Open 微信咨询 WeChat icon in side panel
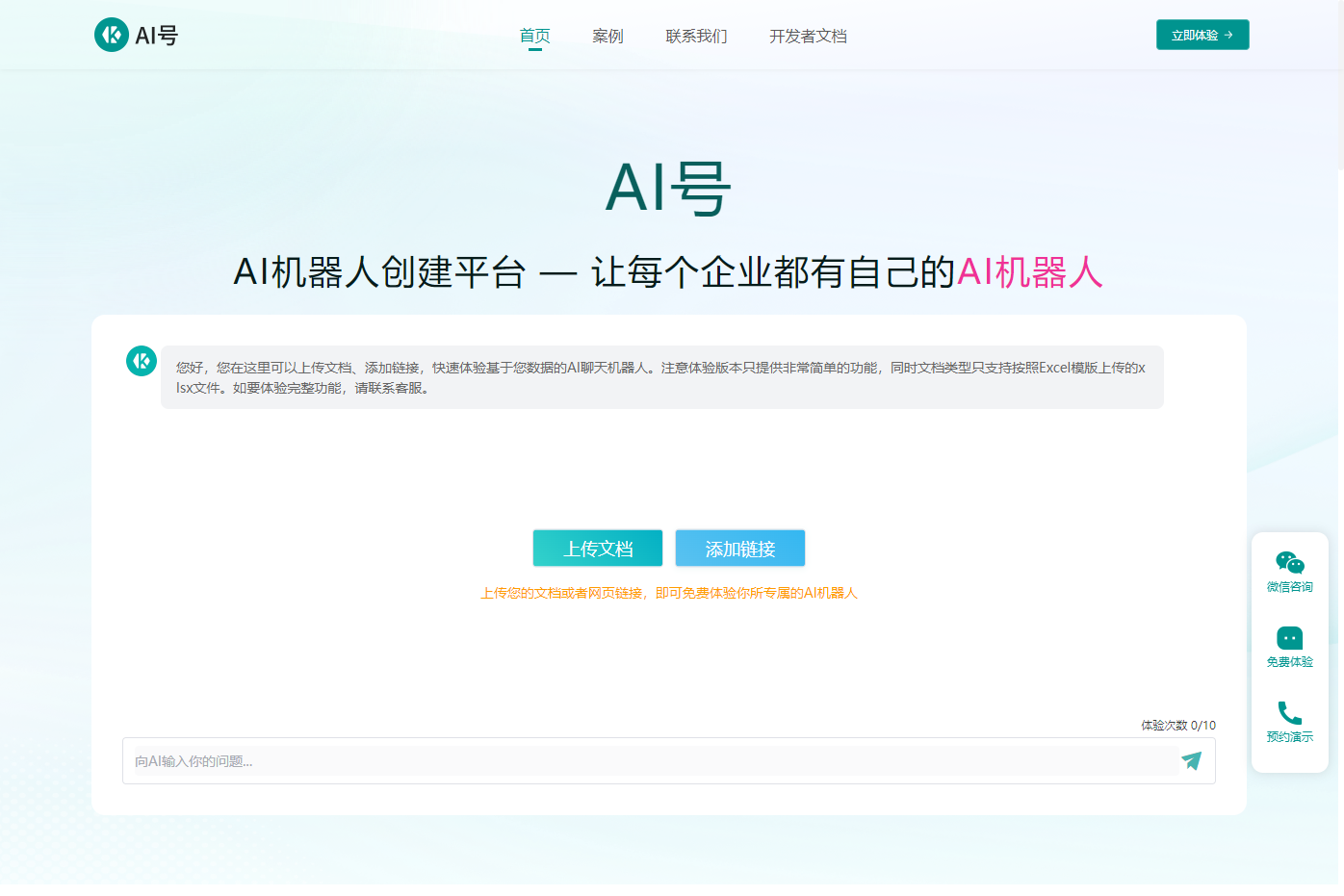Screen dimensions: 1344x896 click(x=1290, y=562)
